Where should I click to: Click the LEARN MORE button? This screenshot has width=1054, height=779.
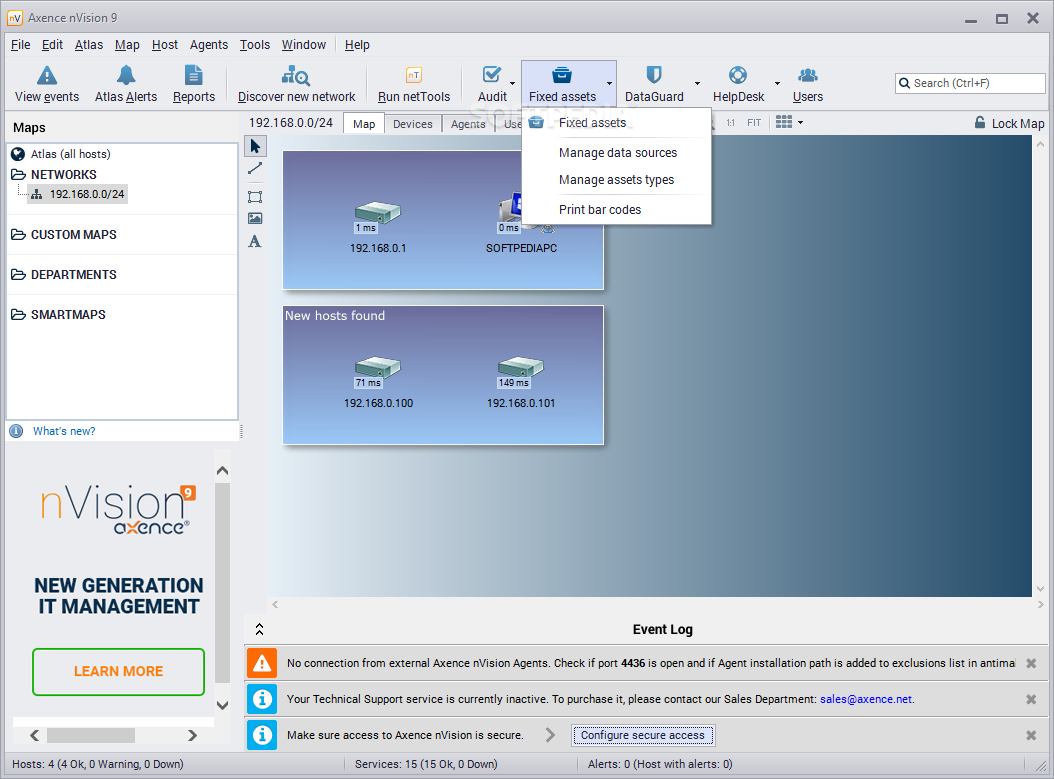(x=118, y=671)
